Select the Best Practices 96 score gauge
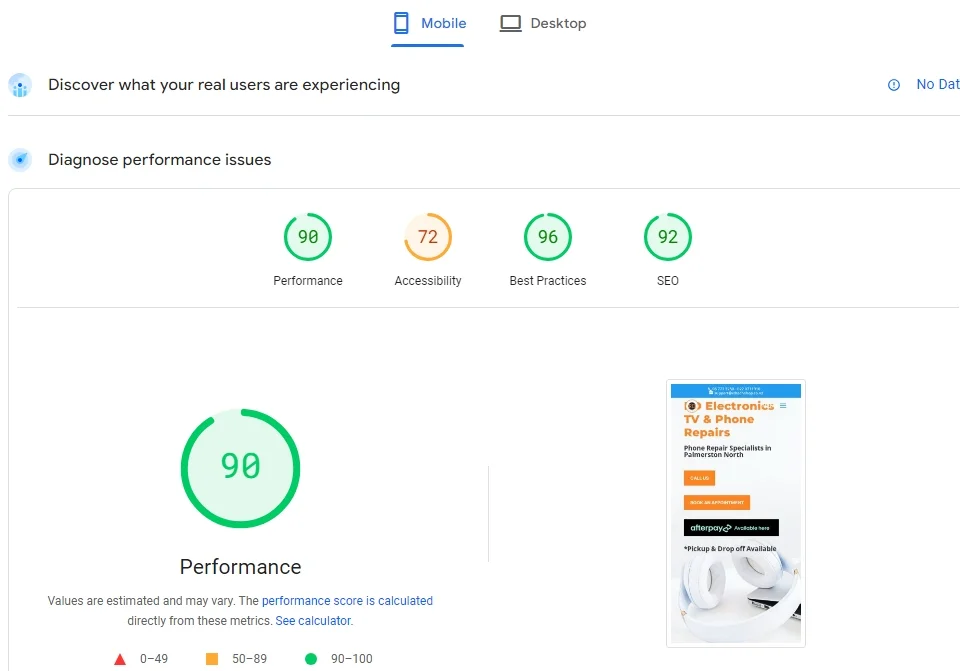960x671 pixels. pos(548,236)
